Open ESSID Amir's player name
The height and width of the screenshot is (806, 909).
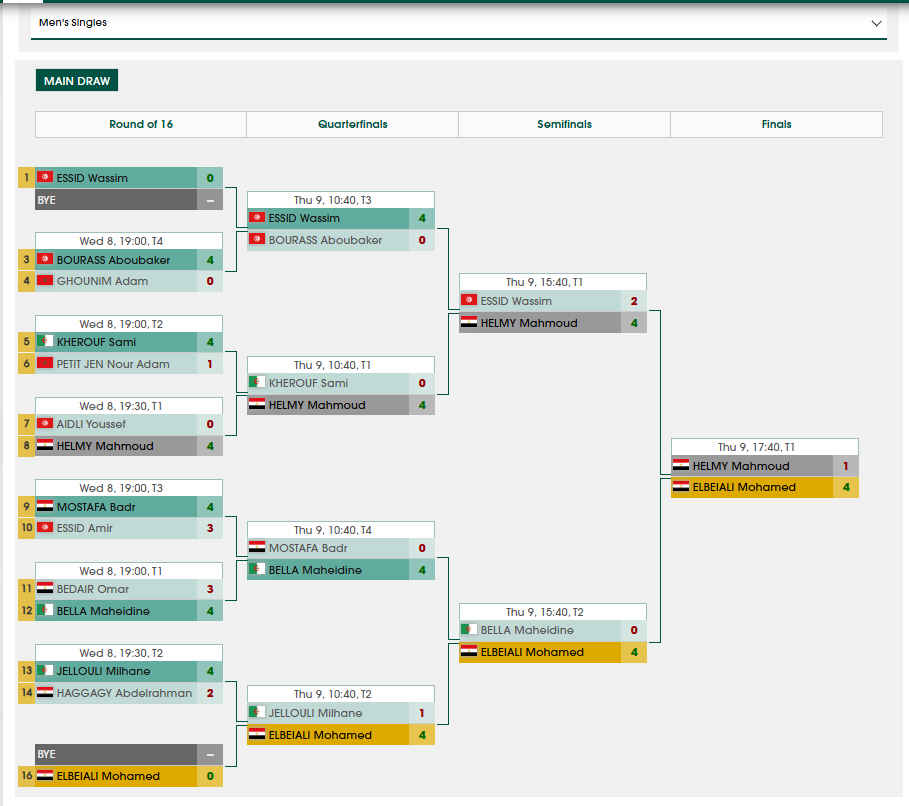pos(85,528)
